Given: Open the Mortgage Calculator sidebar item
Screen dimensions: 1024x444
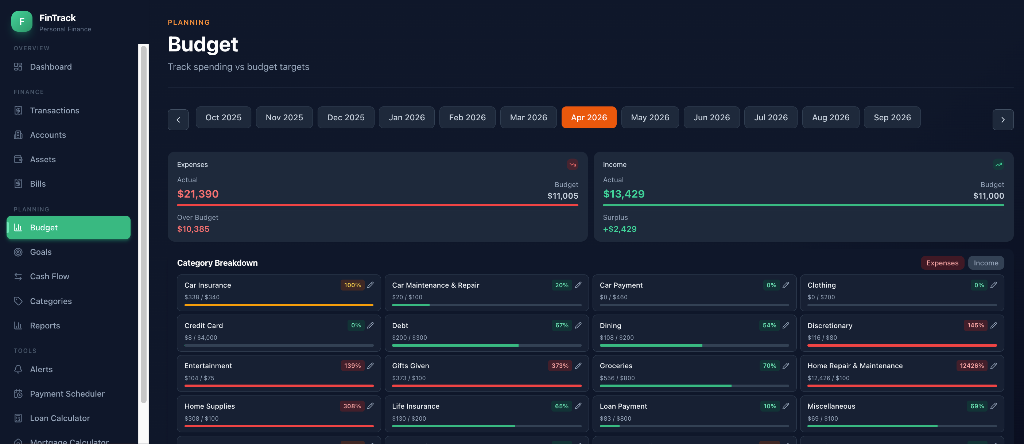Looking at the screenshot, I should pos(69,442).
